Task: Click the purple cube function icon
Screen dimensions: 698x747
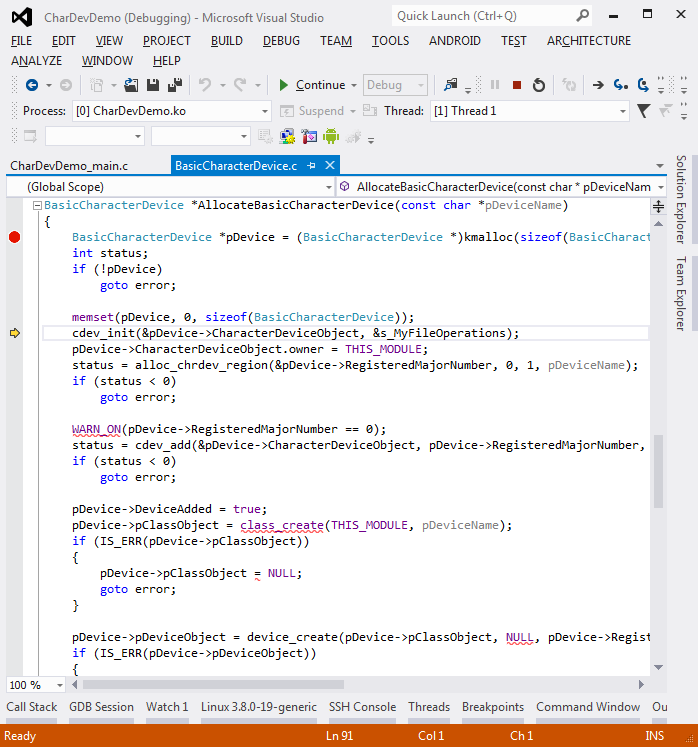Action: click(344, 187)
